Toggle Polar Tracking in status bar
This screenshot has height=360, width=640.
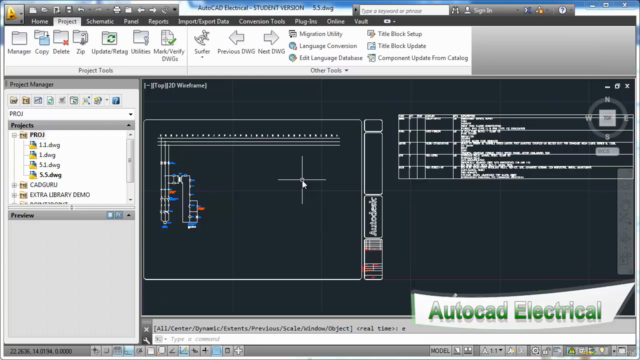coord(139,351)
